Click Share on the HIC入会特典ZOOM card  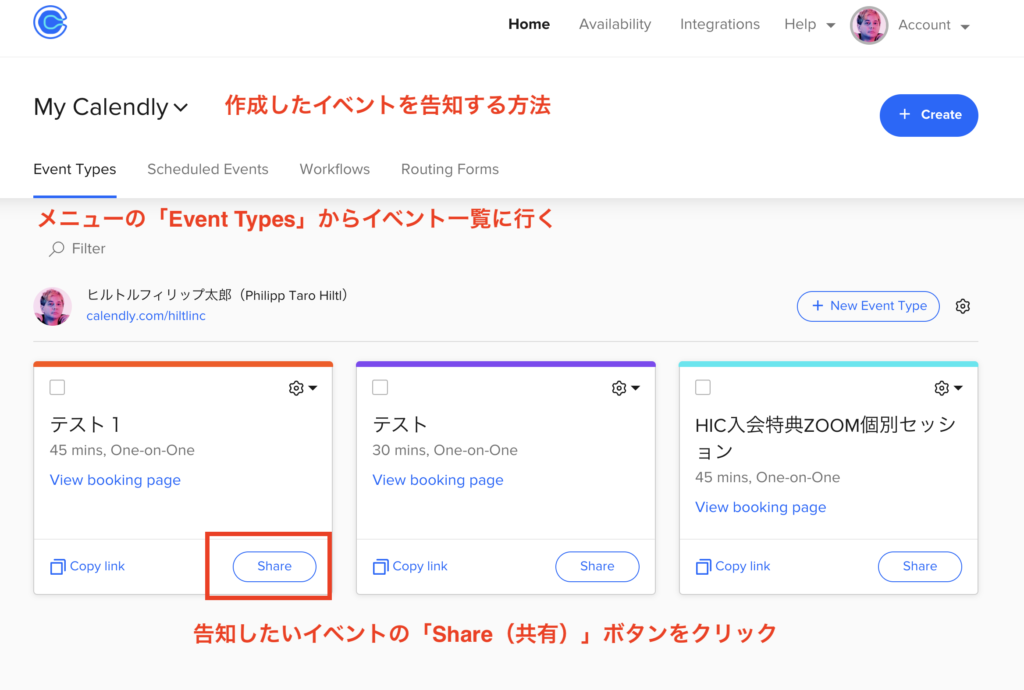[920, 566]
